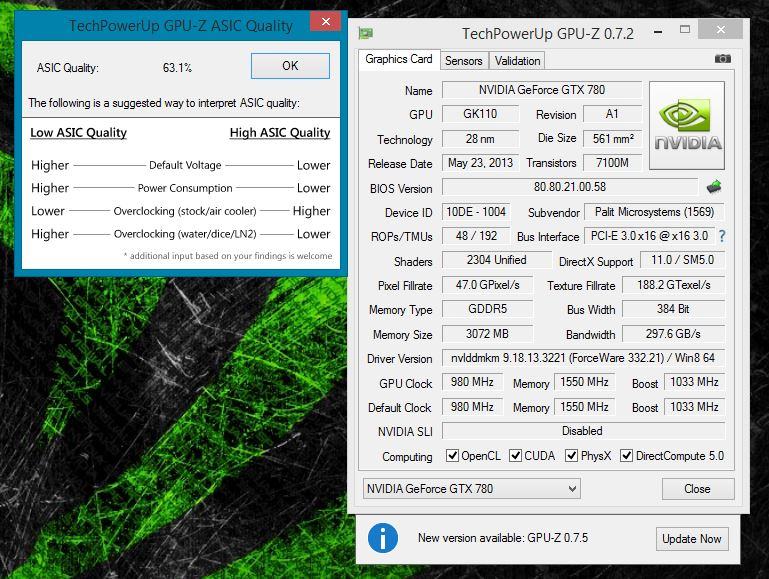
Task: Click the Power Consumption row label
Action: pyautogui.click(x=185, y=188)
